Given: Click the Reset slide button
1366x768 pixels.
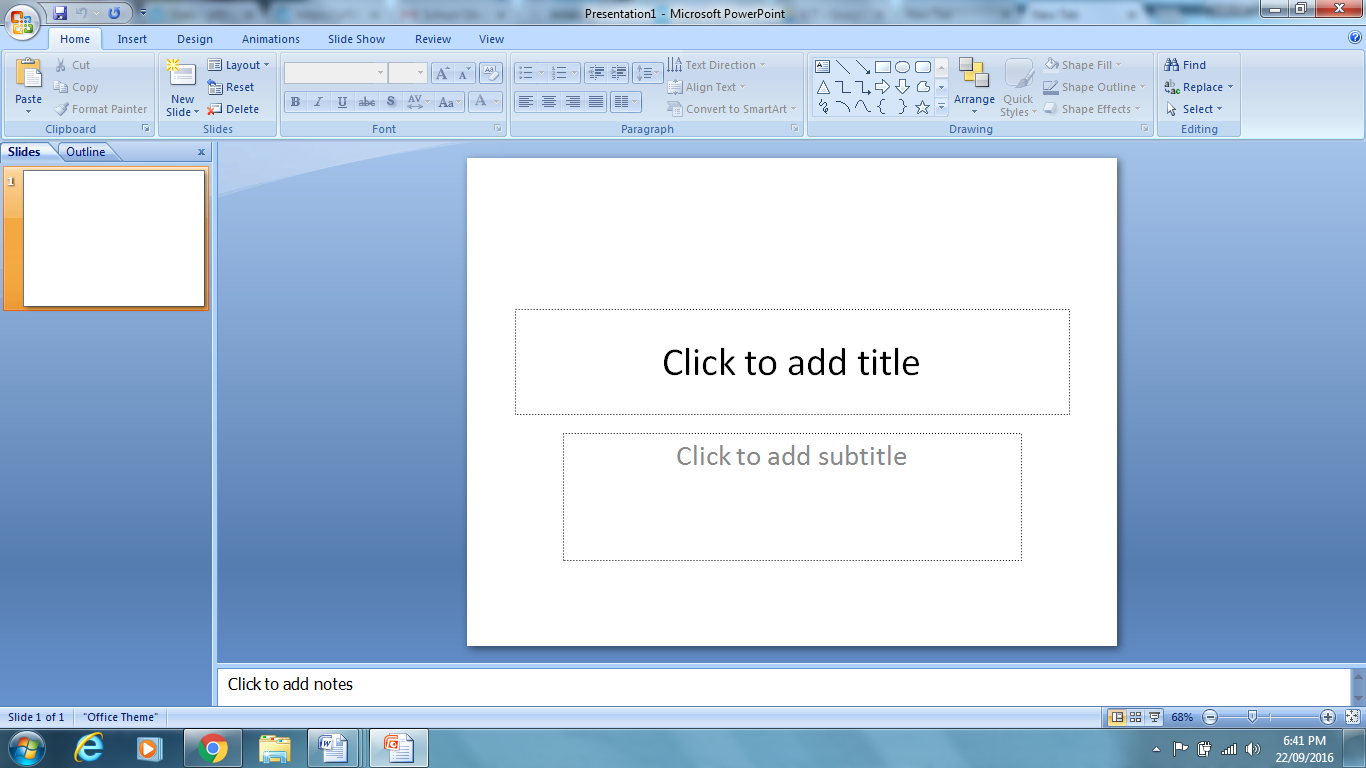Looking at the screenshot, I should tap(231, 87).
